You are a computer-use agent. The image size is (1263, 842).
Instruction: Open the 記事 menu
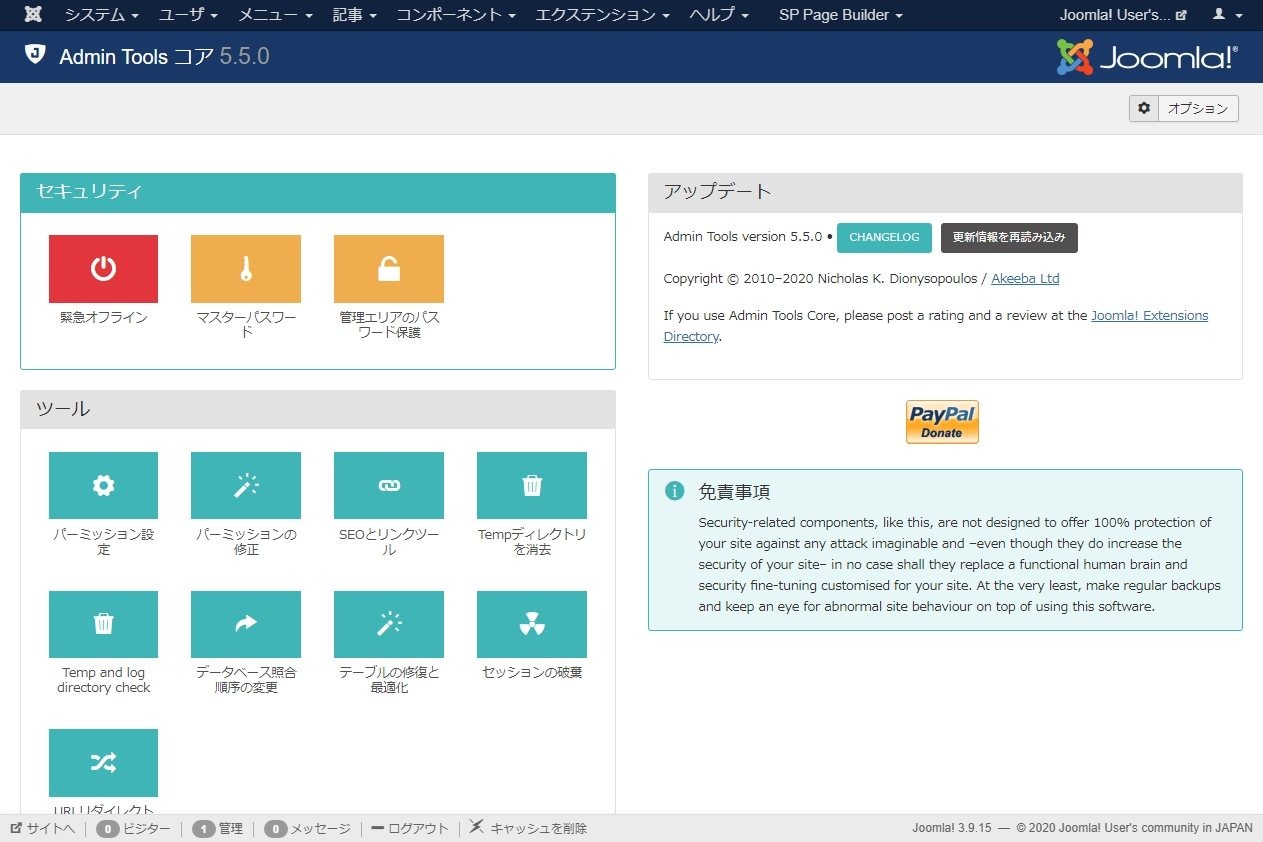pos(354,15)
